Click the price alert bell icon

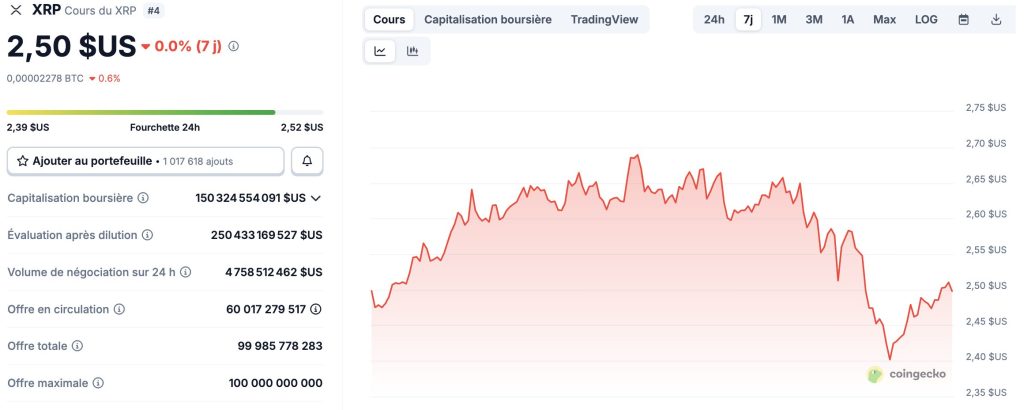307,160
